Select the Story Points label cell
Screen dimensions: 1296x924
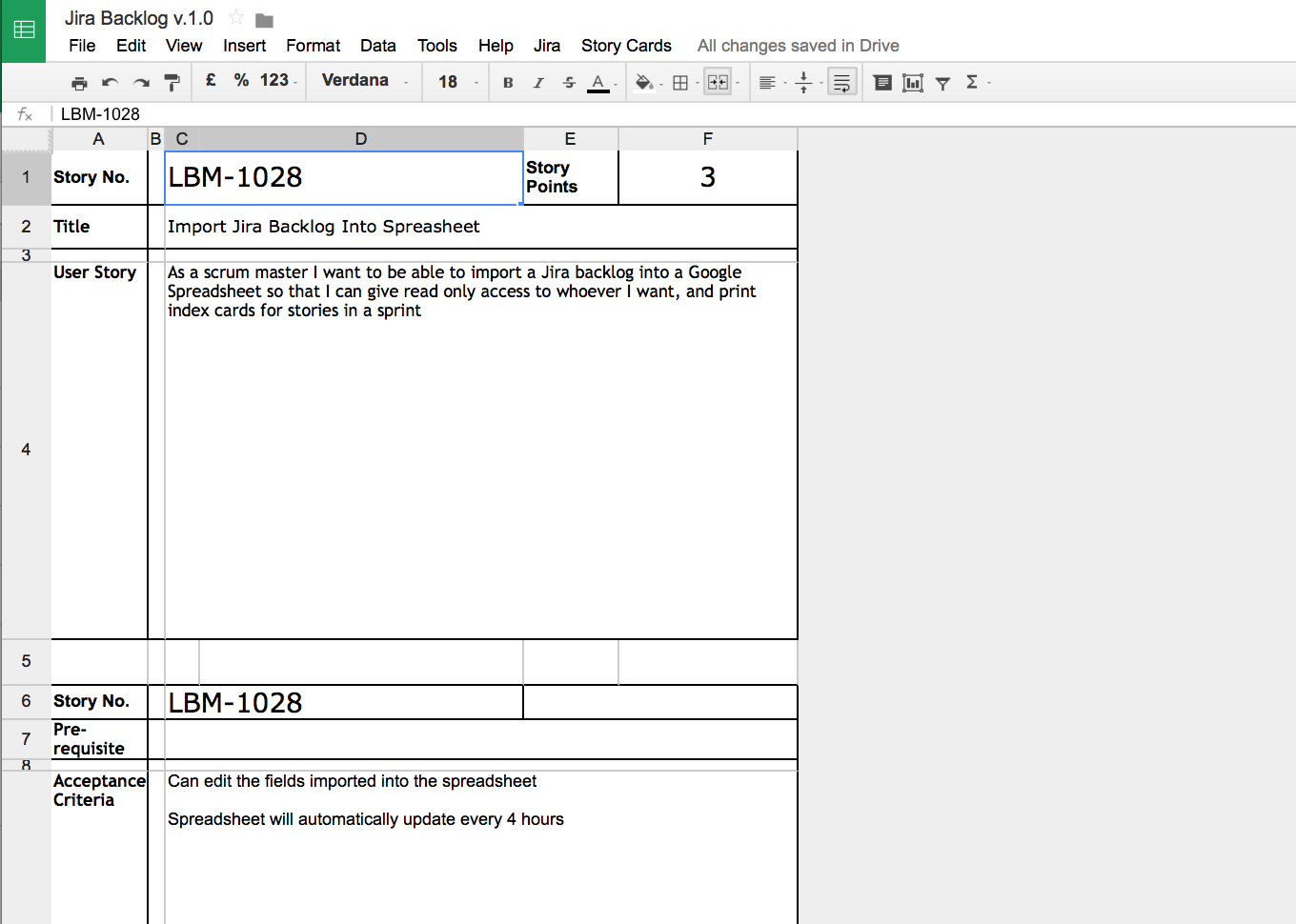[x=571, y=177]
